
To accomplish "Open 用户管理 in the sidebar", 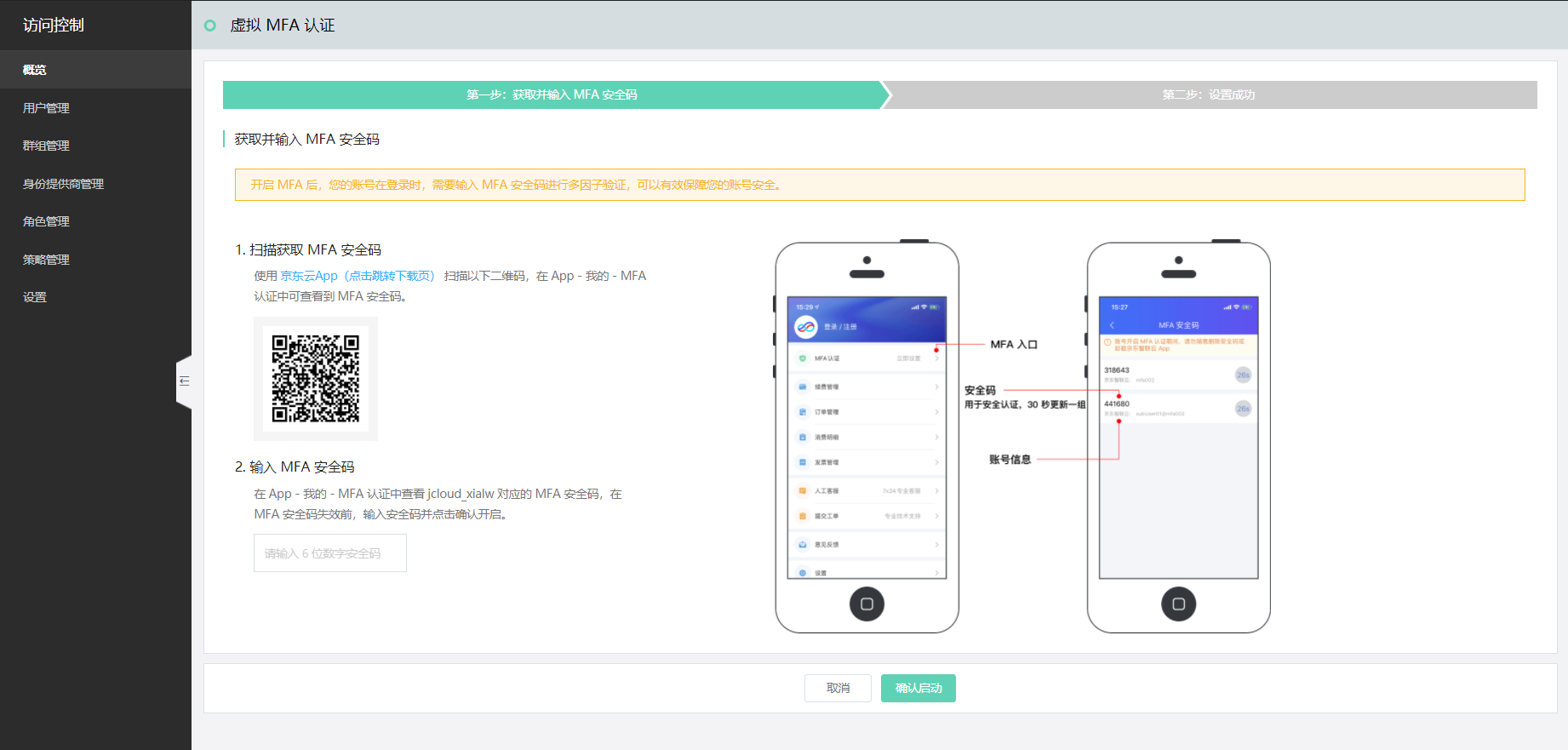I will tap(95, 108).
